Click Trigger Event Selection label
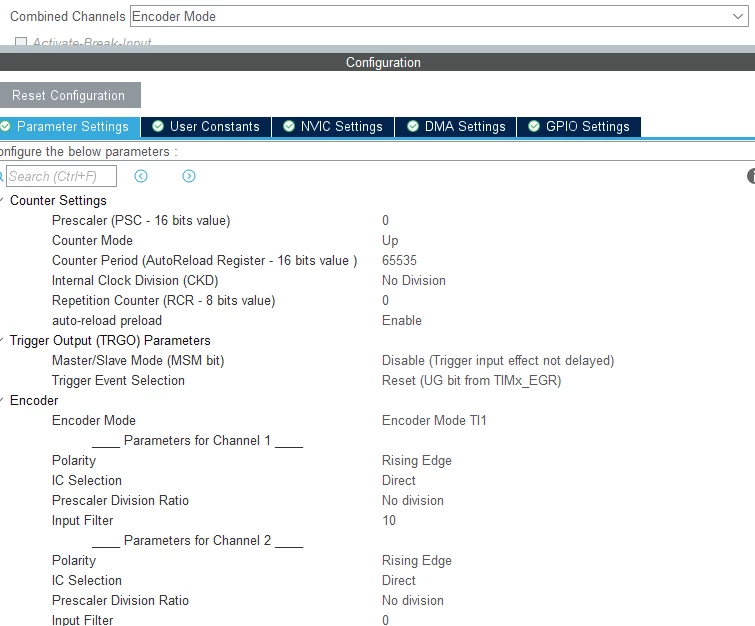 click(118, 380)
